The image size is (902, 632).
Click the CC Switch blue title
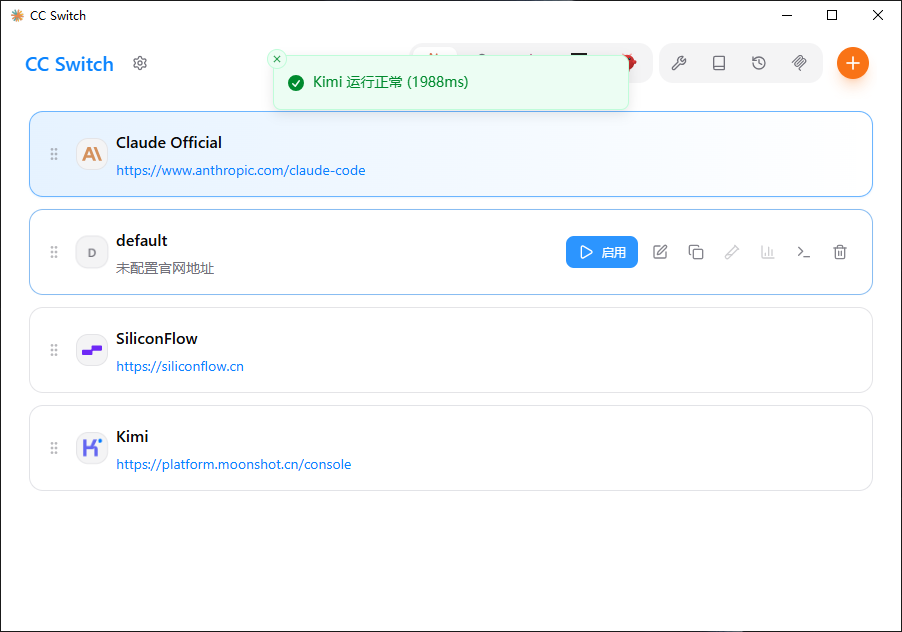(x=69, y=64)
